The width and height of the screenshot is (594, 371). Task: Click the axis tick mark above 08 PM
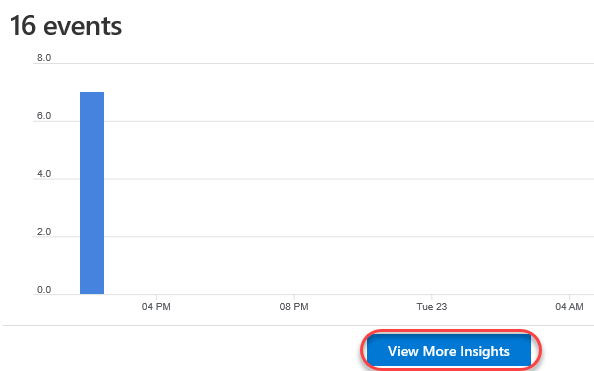coord(294,297)
